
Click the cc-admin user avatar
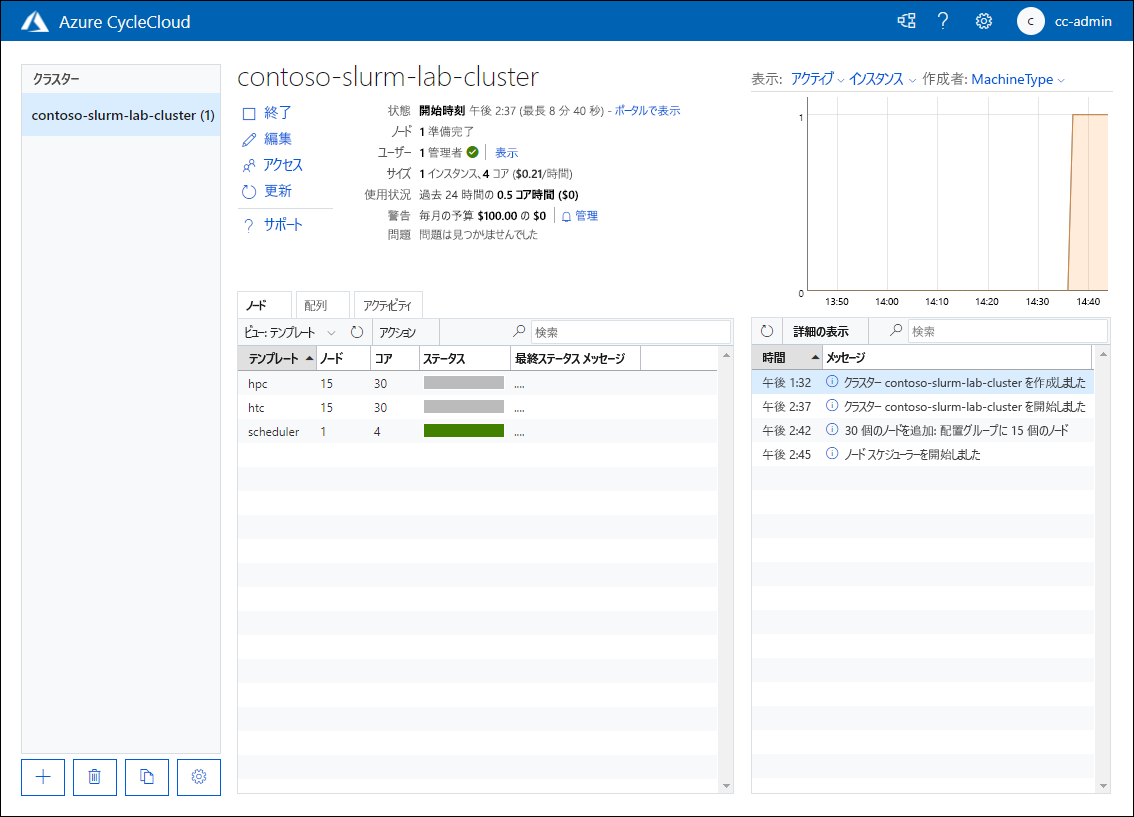[x=1030, y=20]
